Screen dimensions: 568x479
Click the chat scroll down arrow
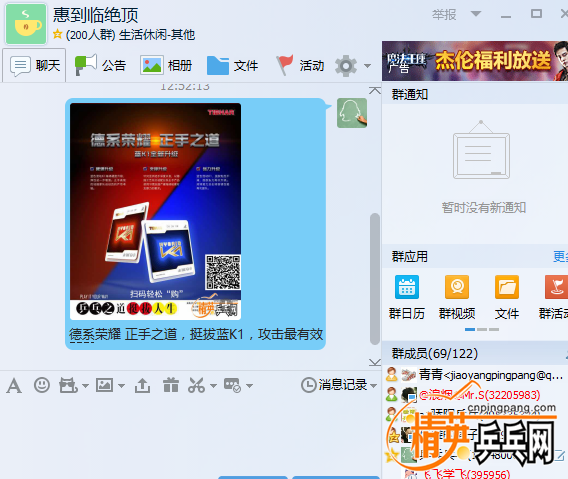tap(375, 362)
